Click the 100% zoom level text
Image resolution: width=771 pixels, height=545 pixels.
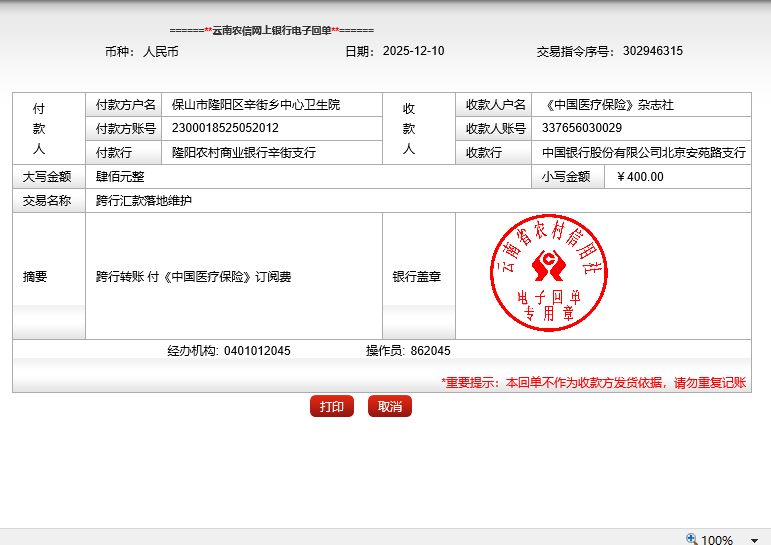click(x=717, y=540)
